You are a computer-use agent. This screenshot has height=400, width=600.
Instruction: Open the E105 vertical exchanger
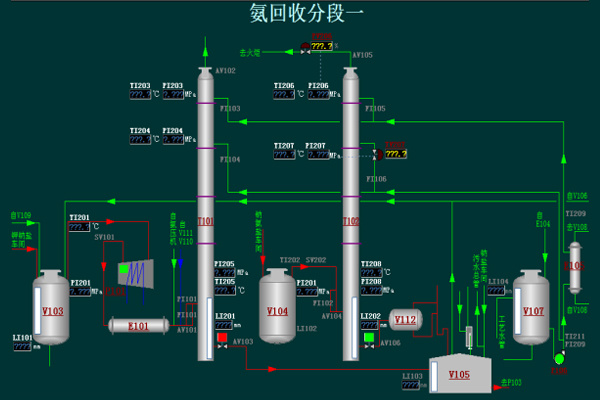pyautogui.click(x=575, y=268)
